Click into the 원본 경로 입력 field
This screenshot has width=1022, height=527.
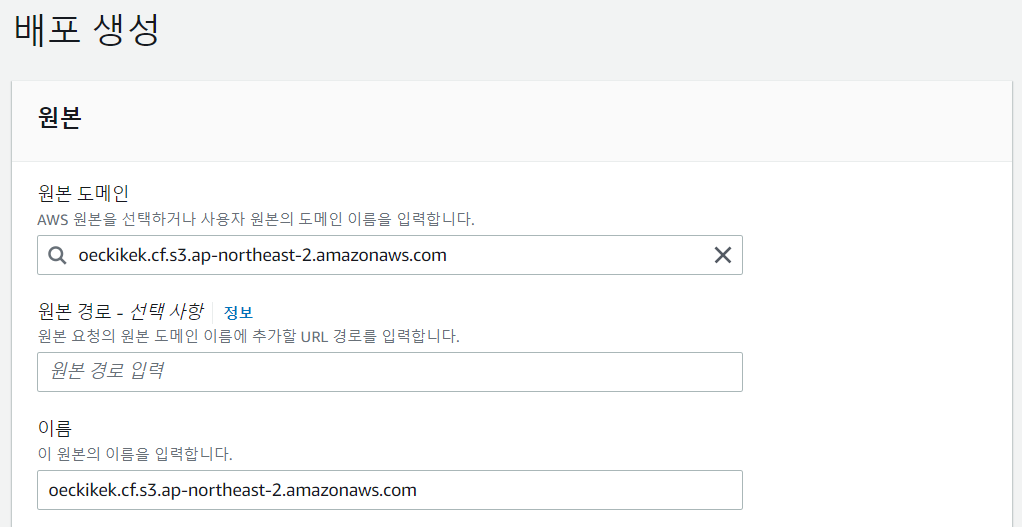click(390, 372)
